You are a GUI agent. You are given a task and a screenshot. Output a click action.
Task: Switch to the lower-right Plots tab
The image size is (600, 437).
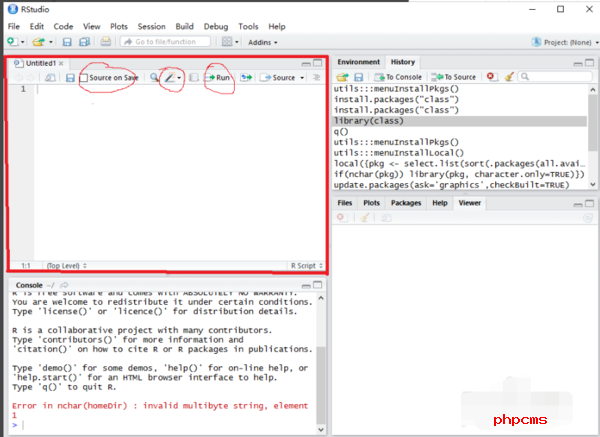coord(371,203)
